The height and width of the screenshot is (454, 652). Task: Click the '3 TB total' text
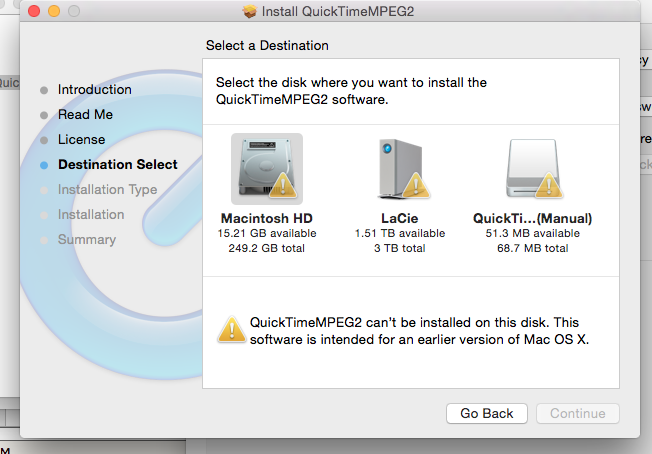point(400,248)
